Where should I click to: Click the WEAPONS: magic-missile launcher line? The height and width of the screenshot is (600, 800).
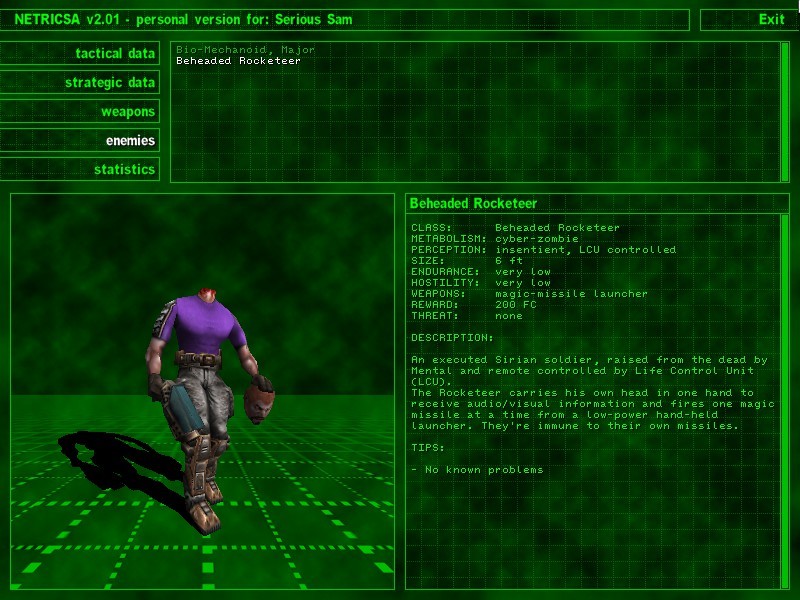[x=530, y=294]
